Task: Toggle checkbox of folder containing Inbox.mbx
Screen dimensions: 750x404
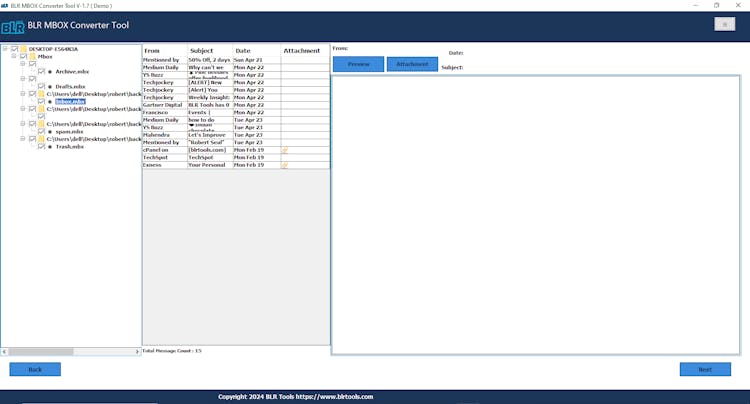Action: pos(33,94)
